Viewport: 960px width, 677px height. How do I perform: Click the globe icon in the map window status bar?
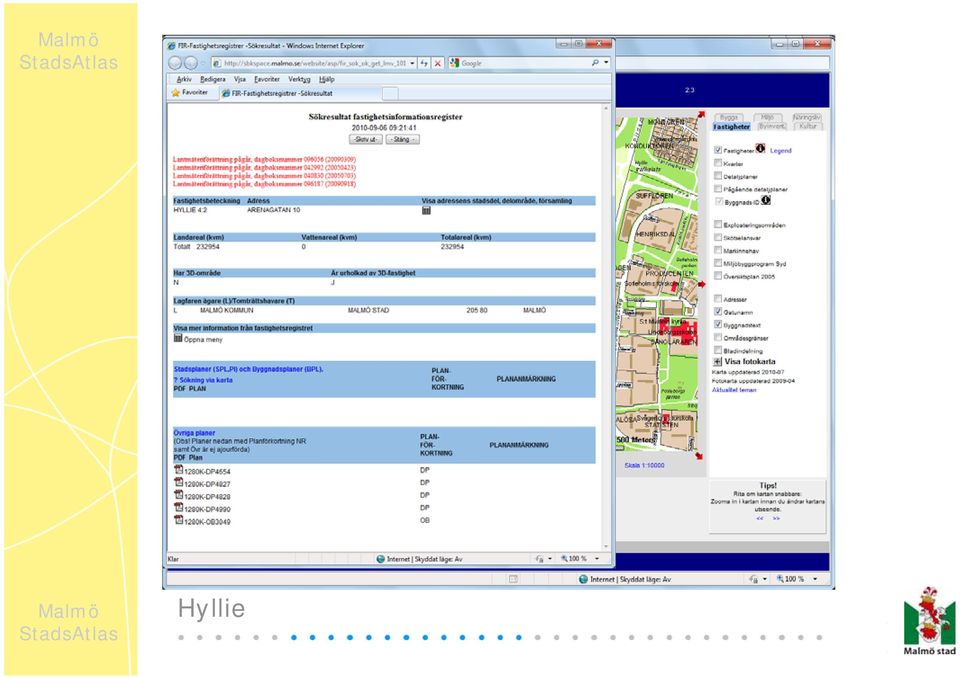pyautogui.click(x=583, y=579)
